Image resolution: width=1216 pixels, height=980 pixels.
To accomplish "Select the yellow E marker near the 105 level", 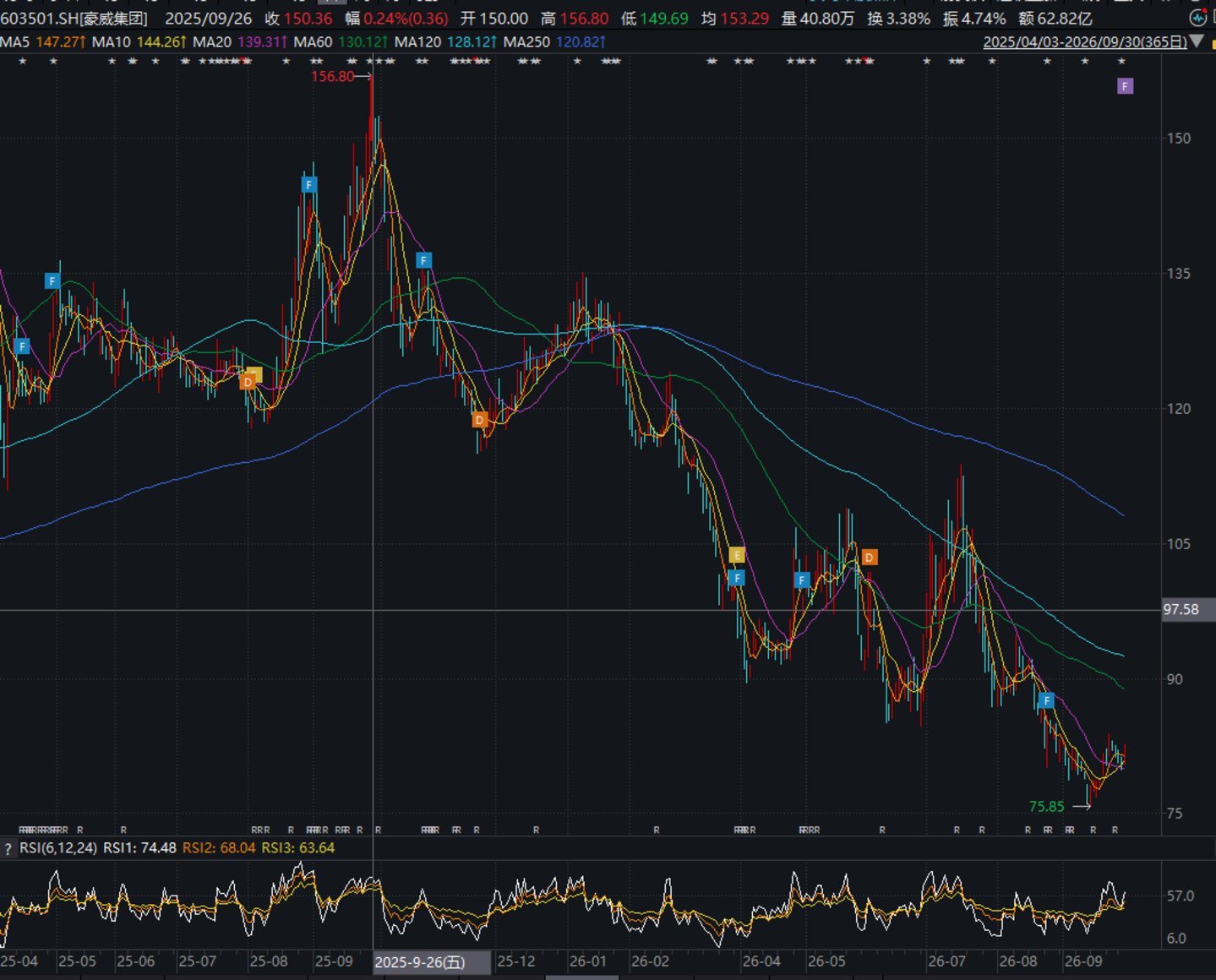I will click(736, 555).
